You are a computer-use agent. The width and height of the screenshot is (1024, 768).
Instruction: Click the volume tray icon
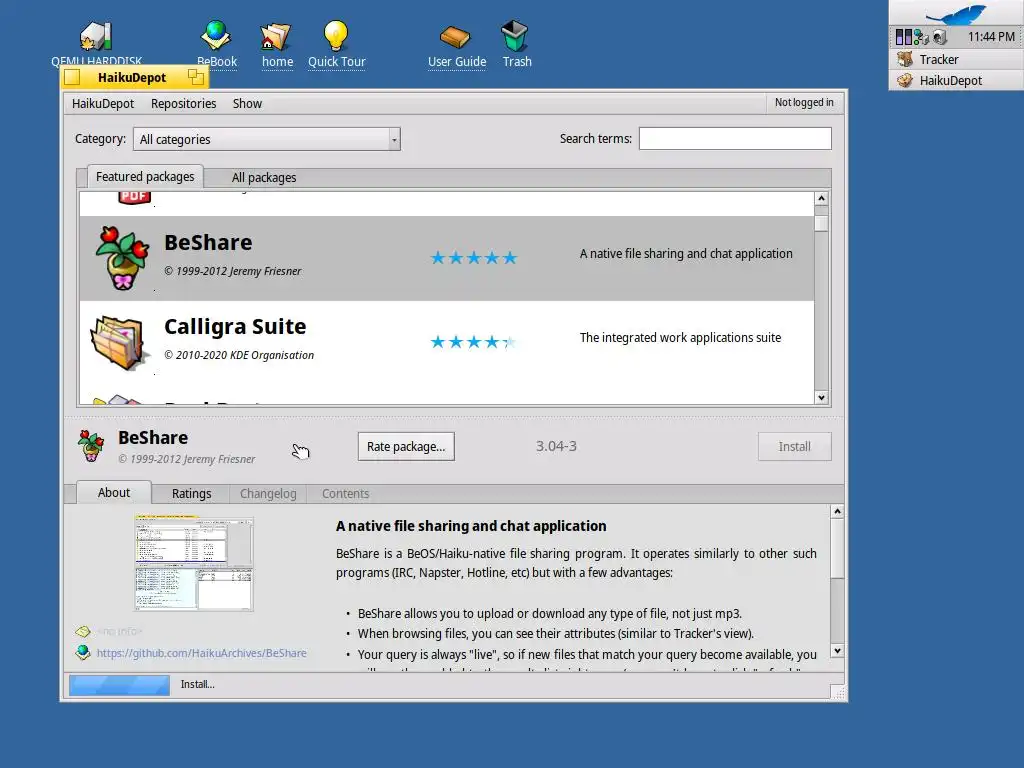(x=939, y=37)
